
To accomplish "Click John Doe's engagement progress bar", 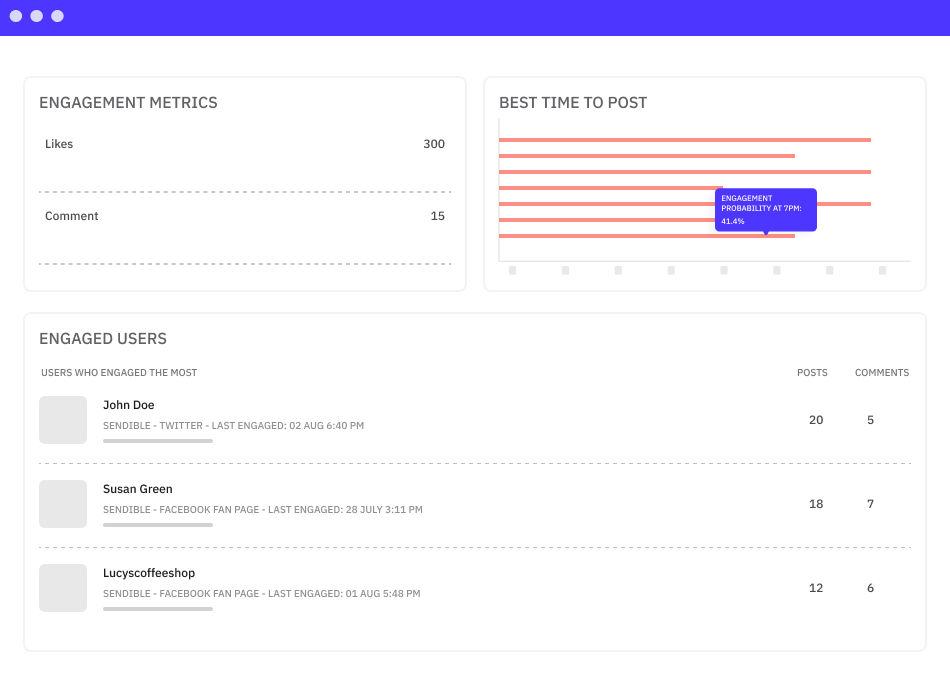I will 157,440.
